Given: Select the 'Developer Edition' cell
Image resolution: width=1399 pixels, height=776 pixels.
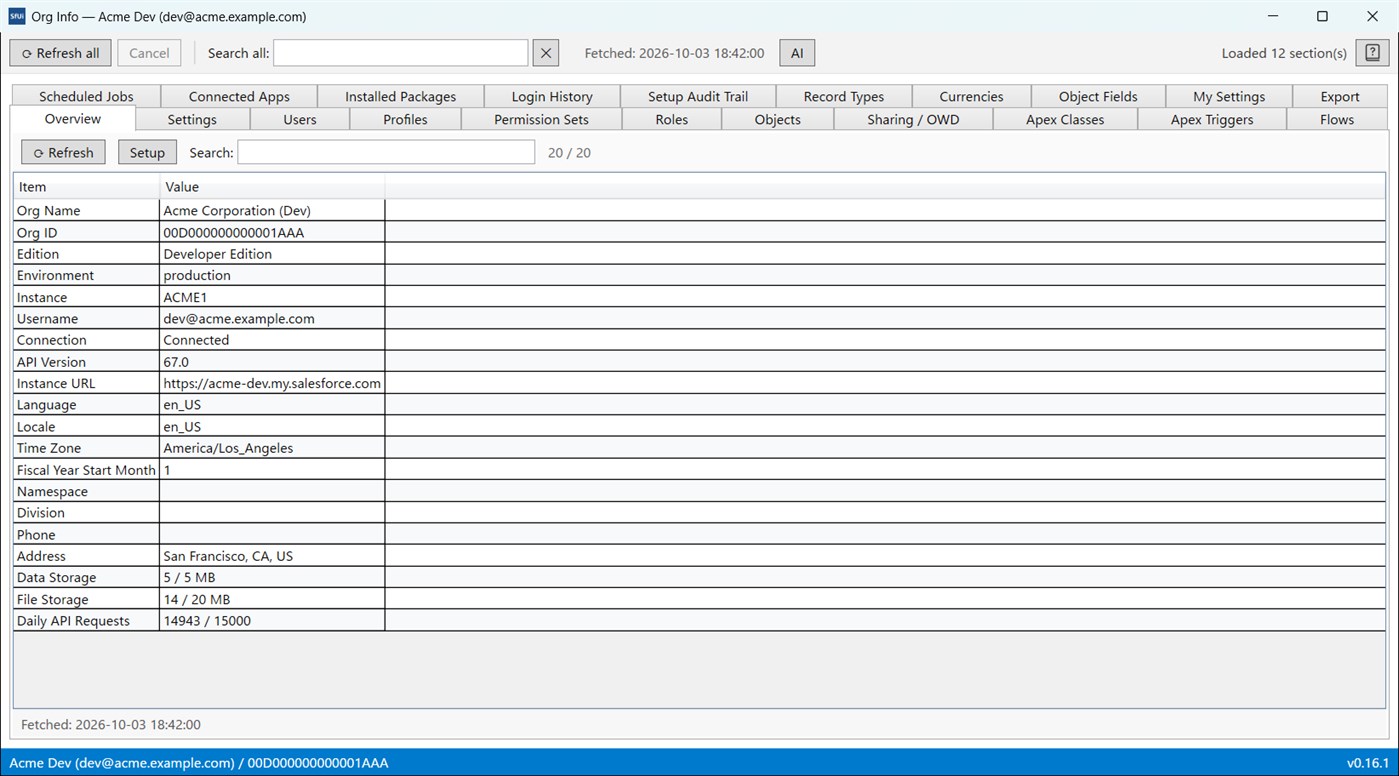Looking at the screenshot, I should point(272,254).
